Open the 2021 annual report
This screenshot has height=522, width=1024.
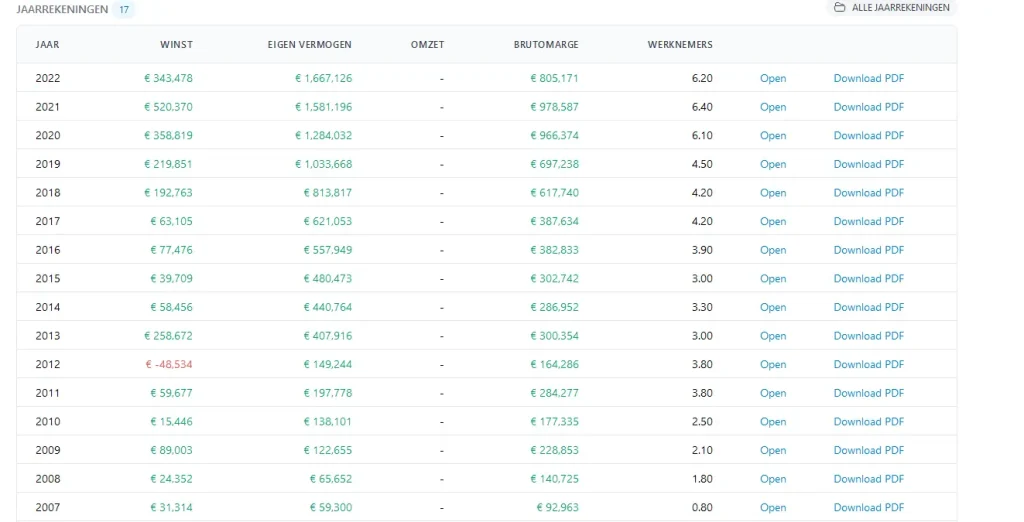[773, 107]
